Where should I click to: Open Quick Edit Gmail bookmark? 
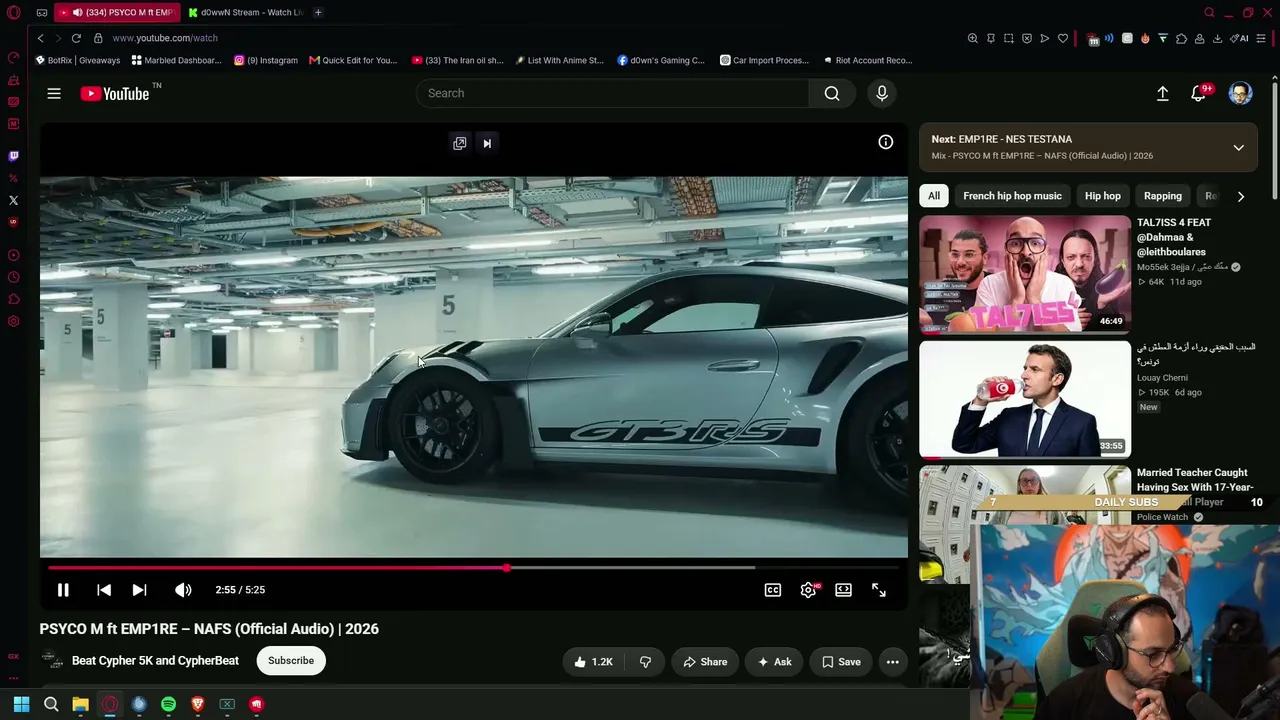353,60
